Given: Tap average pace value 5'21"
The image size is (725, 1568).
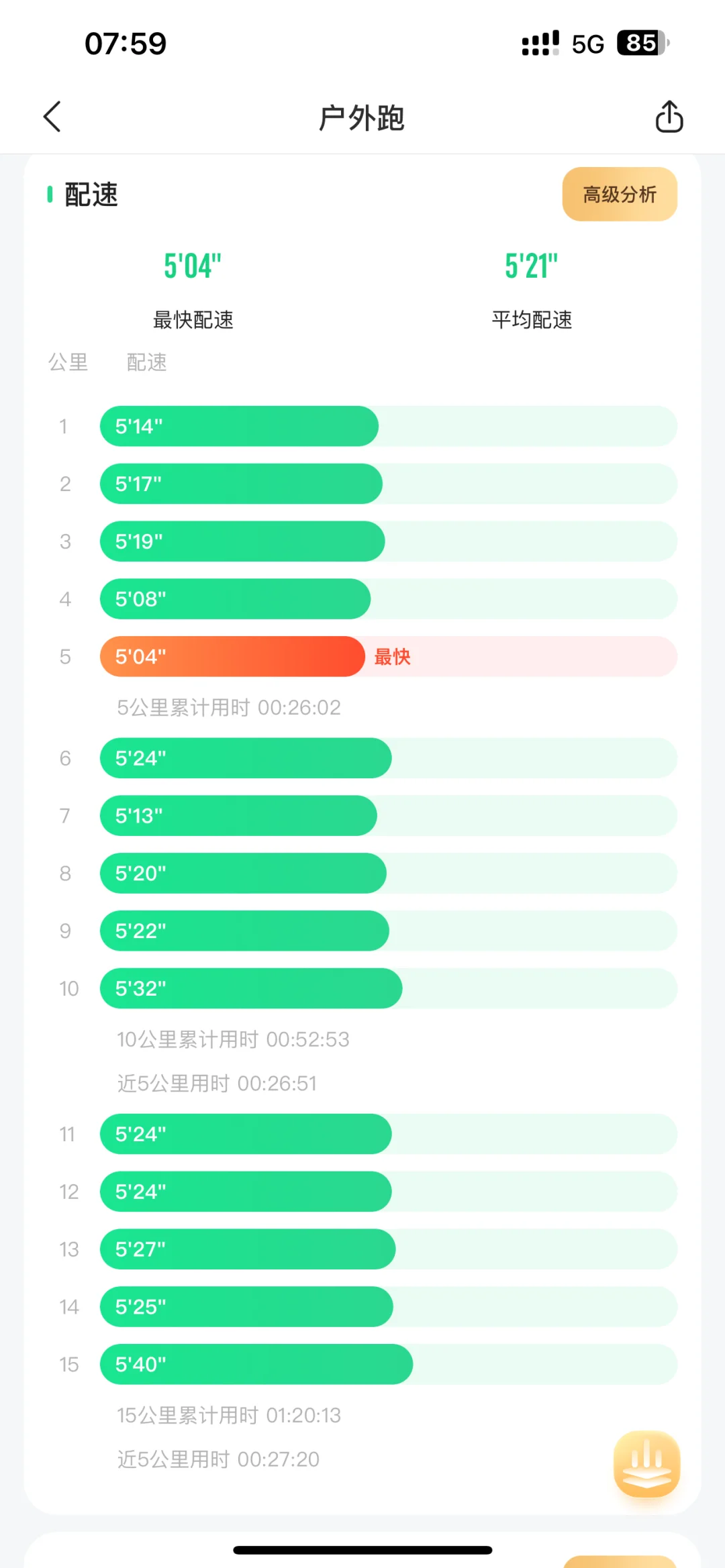Looking at the screenshot, I should pyautogui.click(x=532, y=266).
